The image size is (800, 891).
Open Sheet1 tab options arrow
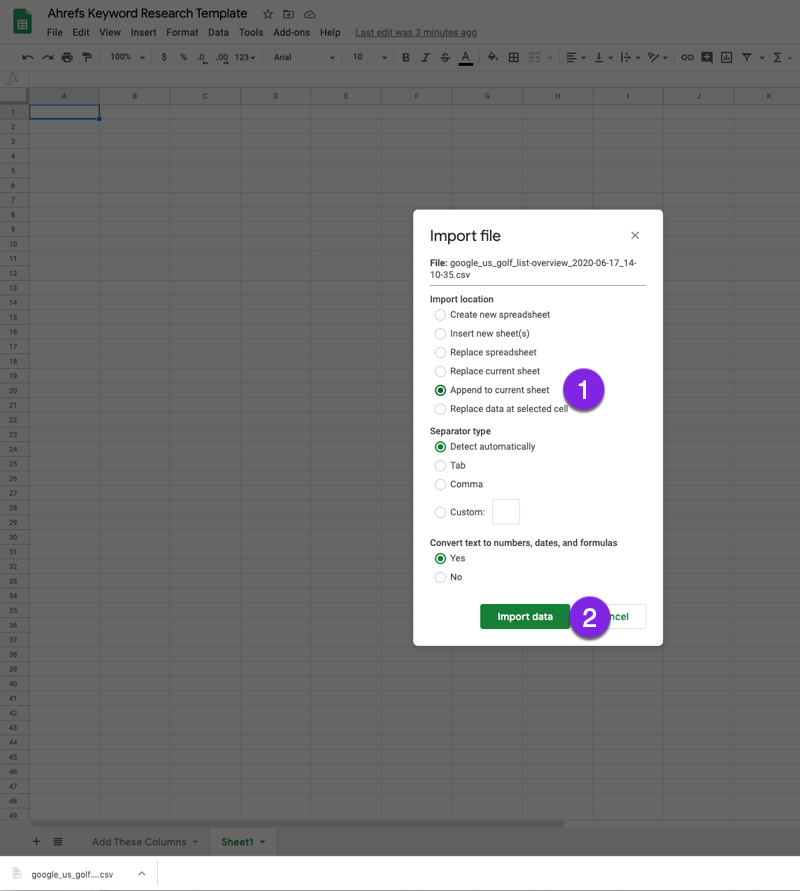pyautogui.click(x=262, y=842)
